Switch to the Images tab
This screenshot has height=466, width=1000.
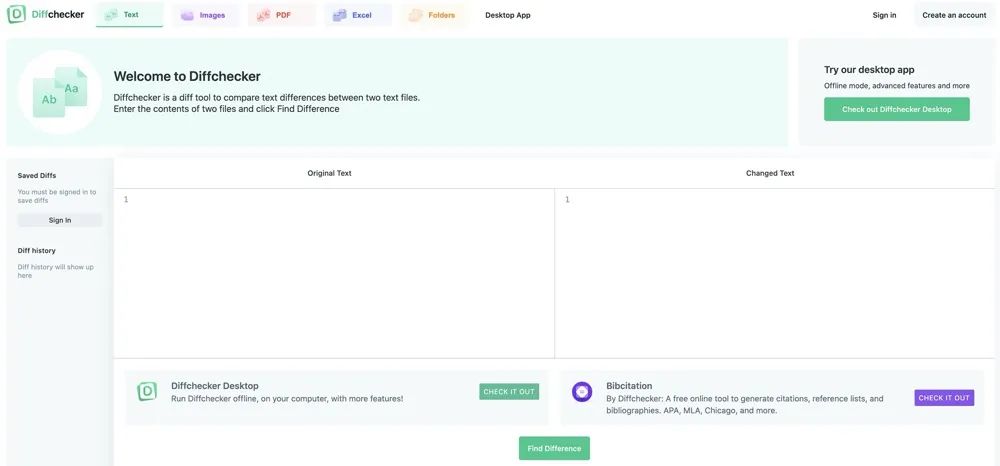[205, 15]
